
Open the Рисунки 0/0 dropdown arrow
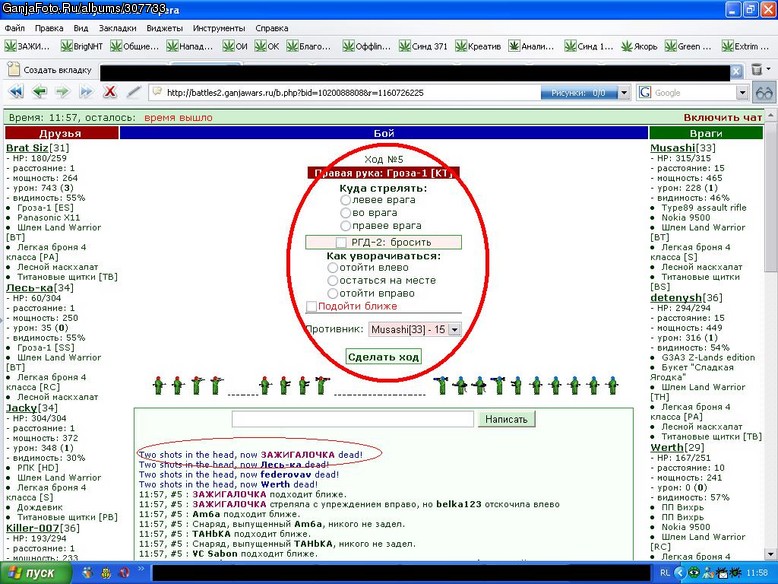tap(624, 93)
